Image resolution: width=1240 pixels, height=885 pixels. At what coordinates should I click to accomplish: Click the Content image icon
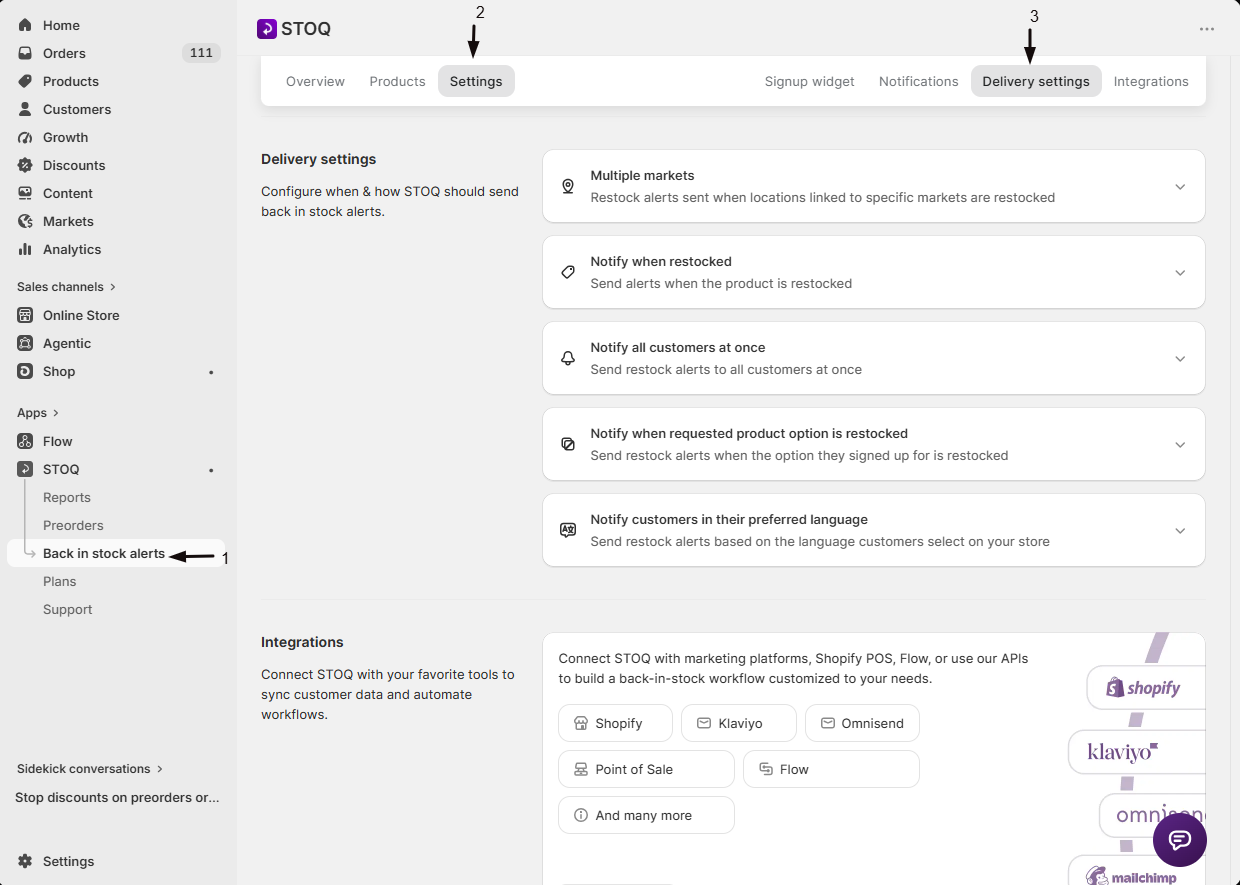click(25, 193)
